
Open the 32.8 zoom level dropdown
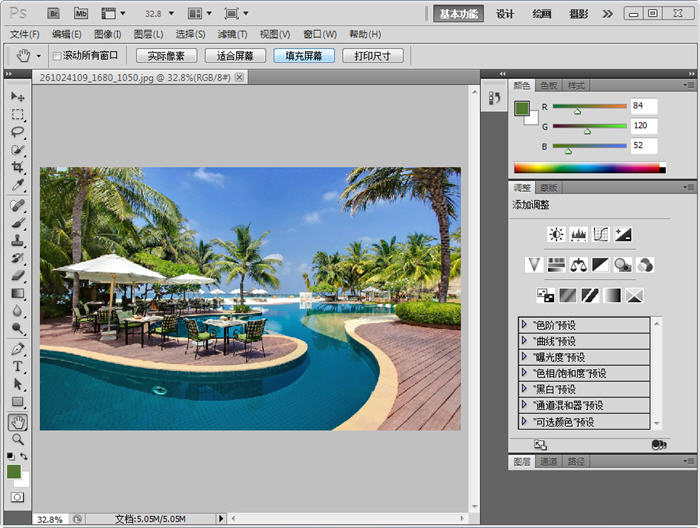(x=170, y=14)
